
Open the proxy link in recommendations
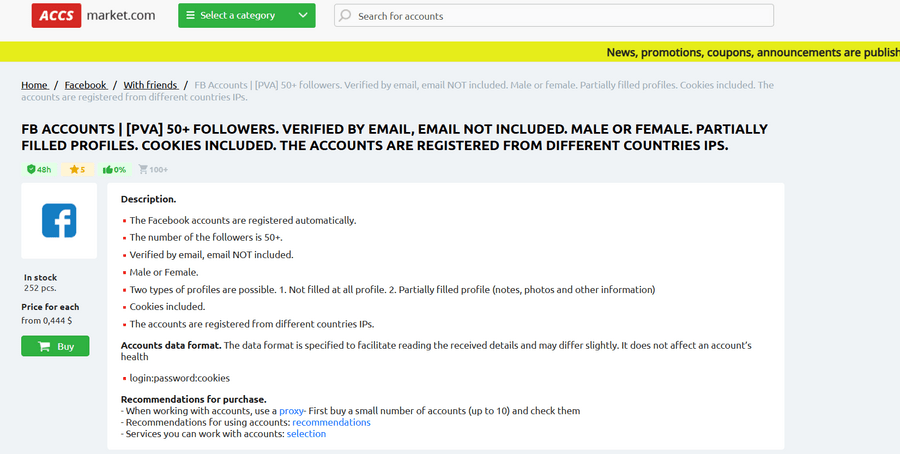point(291,411)
